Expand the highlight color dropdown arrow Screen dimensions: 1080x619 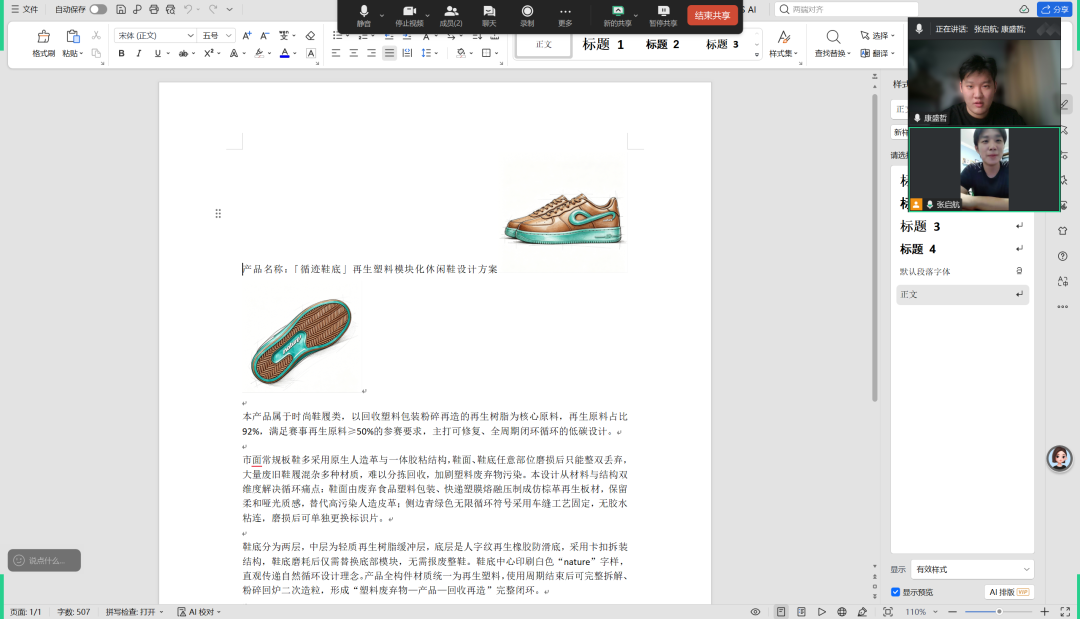[x=269, y=54]
